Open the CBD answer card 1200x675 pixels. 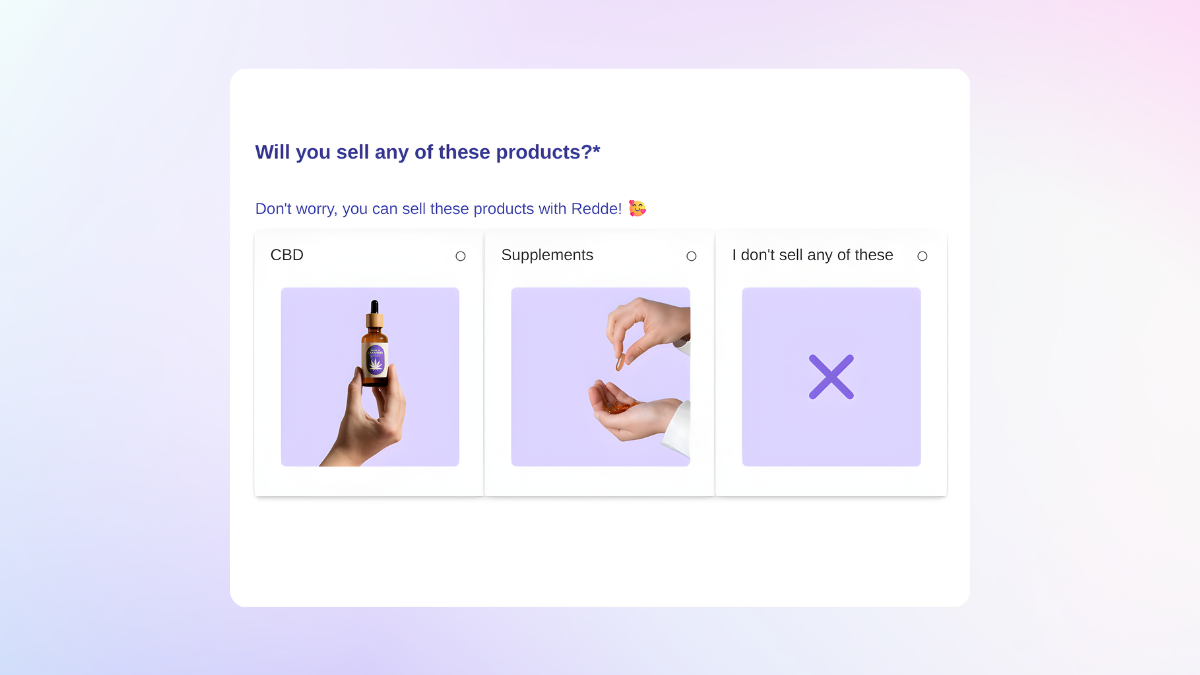tap(369, 363)
